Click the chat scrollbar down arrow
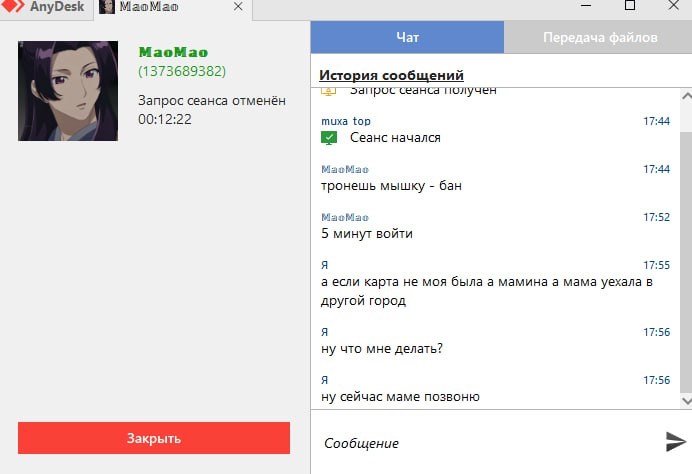The height and width of the screenshot is (474, 692). [686, 400]
